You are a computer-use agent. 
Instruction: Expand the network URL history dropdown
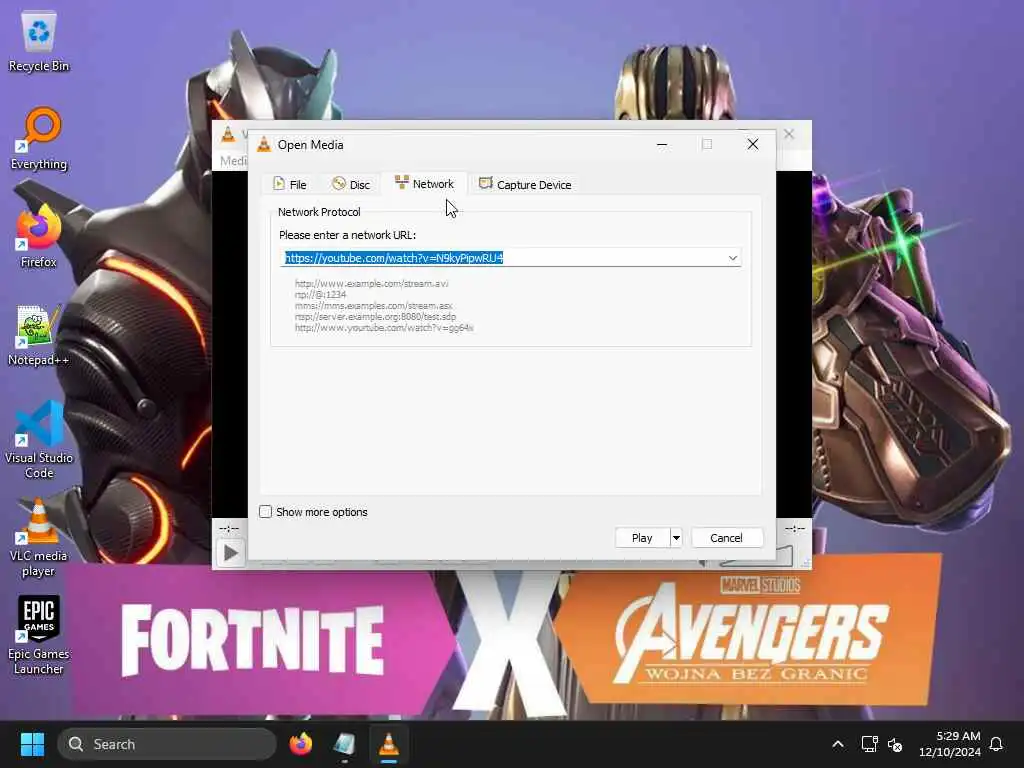coord(733,258)
